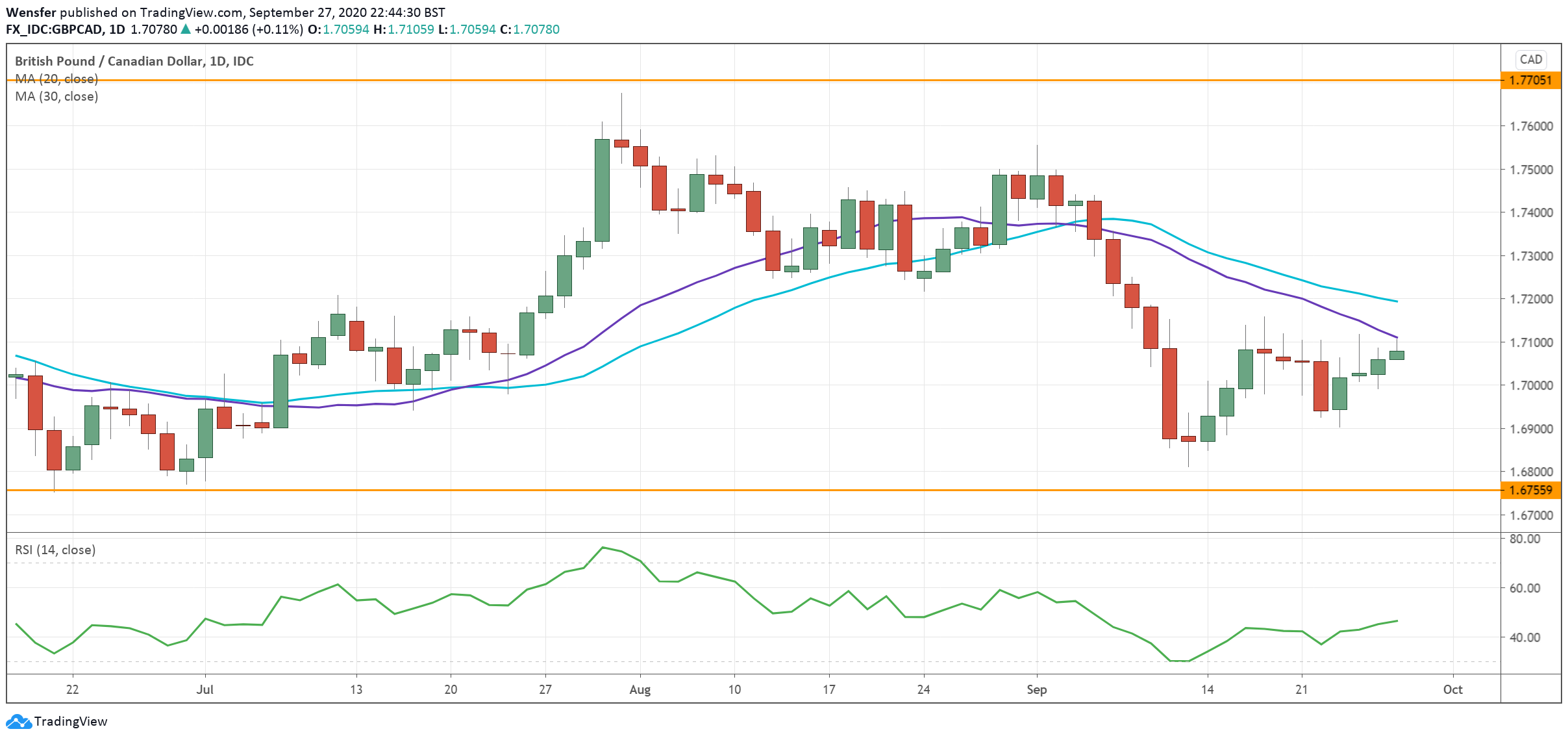1568x740 pixels.
Task: Switch to the Oct section on time axis
Action: coord(1452,690)
